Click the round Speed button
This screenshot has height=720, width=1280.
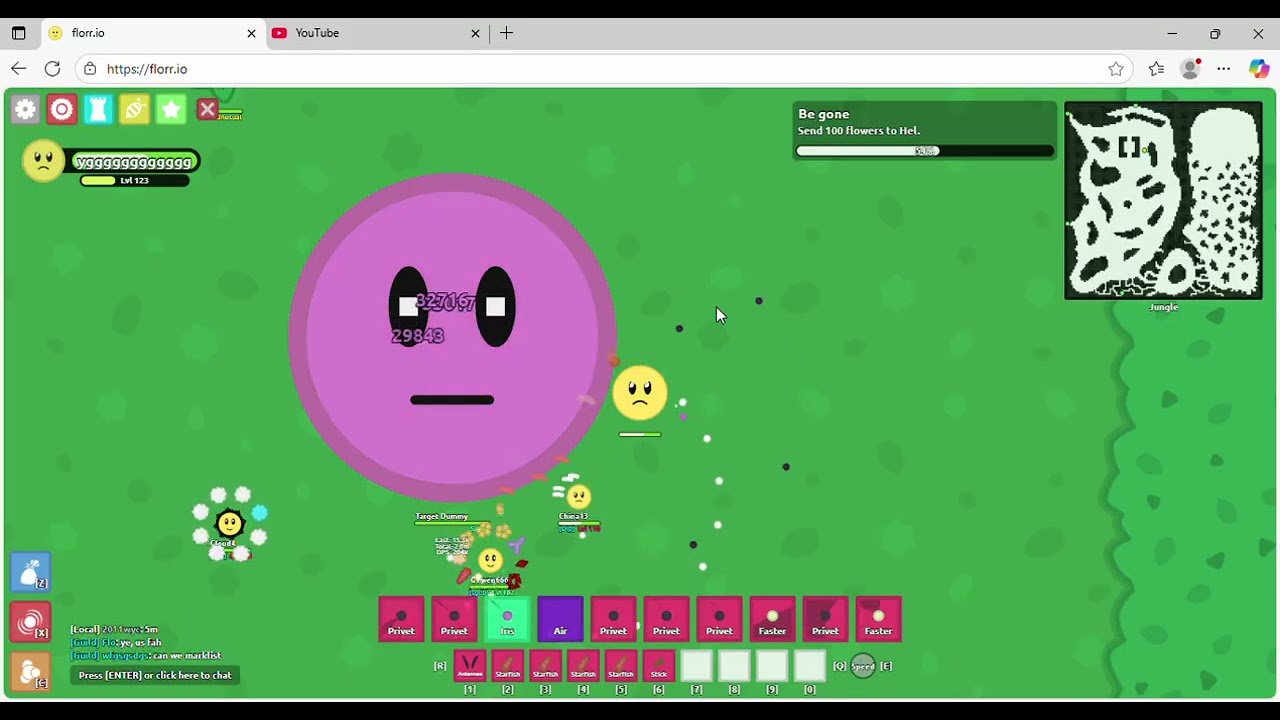click(863, 666)
